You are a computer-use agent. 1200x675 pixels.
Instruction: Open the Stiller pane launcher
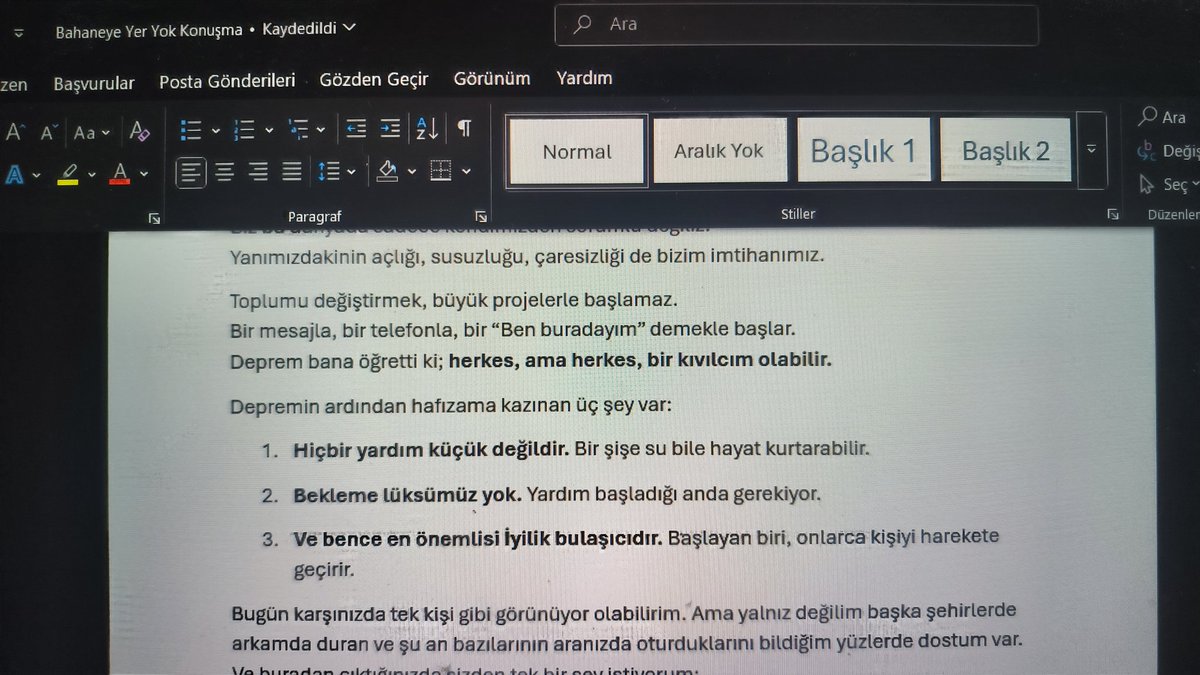tap(1112, 214)
